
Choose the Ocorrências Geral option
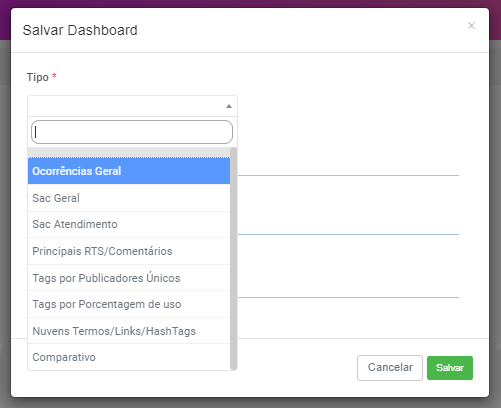(x=129, y=171)
